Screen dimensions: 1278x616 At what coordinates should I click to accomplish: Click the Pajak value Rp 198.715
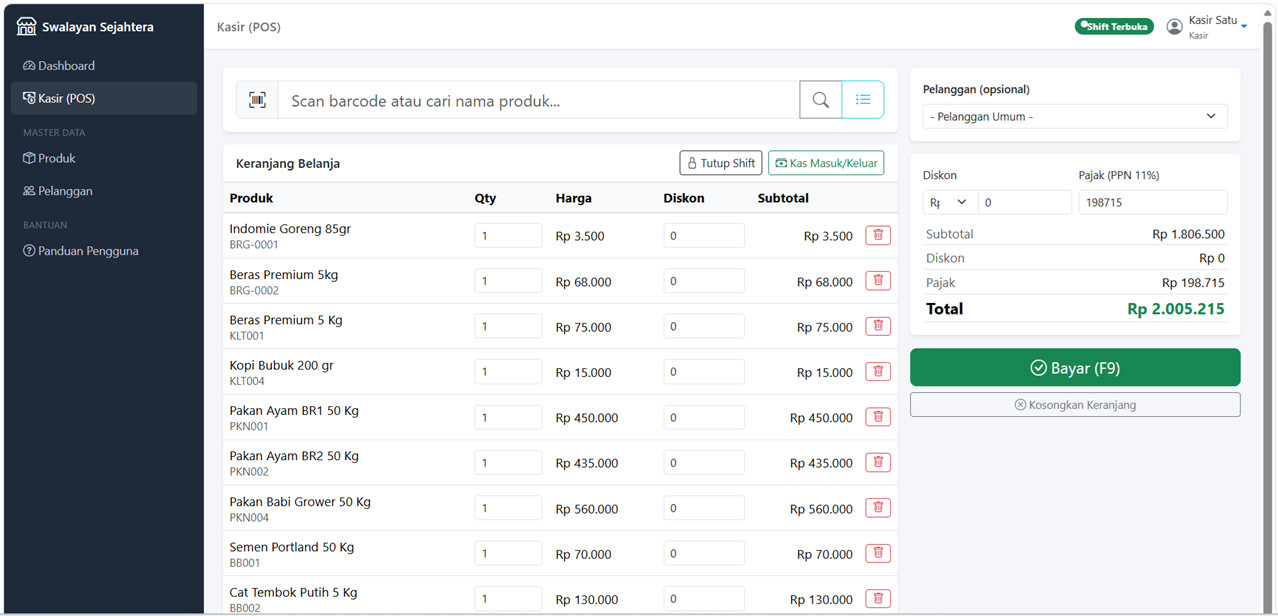(1193, 283)
